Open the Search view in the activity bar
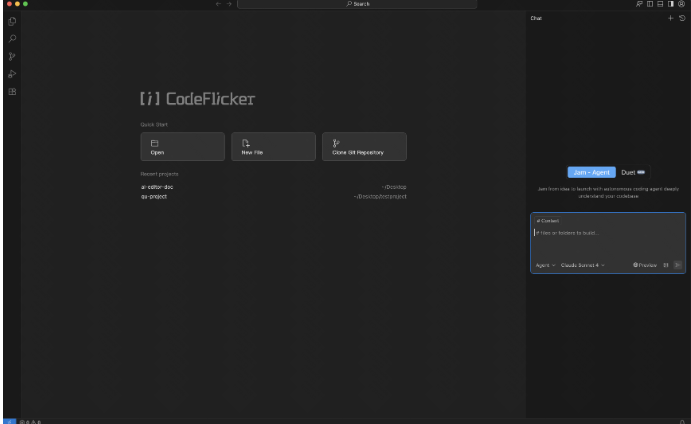This screenshot has width=691, height=424. pos(12,39)
